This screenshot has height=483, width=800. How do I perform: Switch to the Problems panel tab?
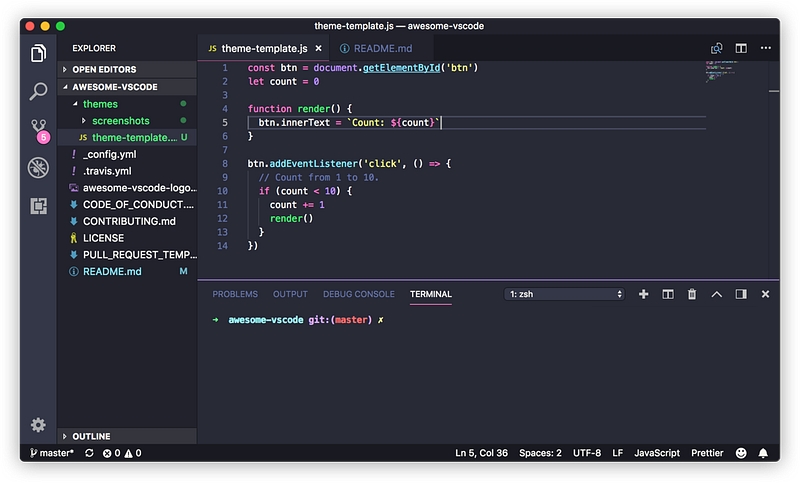point(235,294)
